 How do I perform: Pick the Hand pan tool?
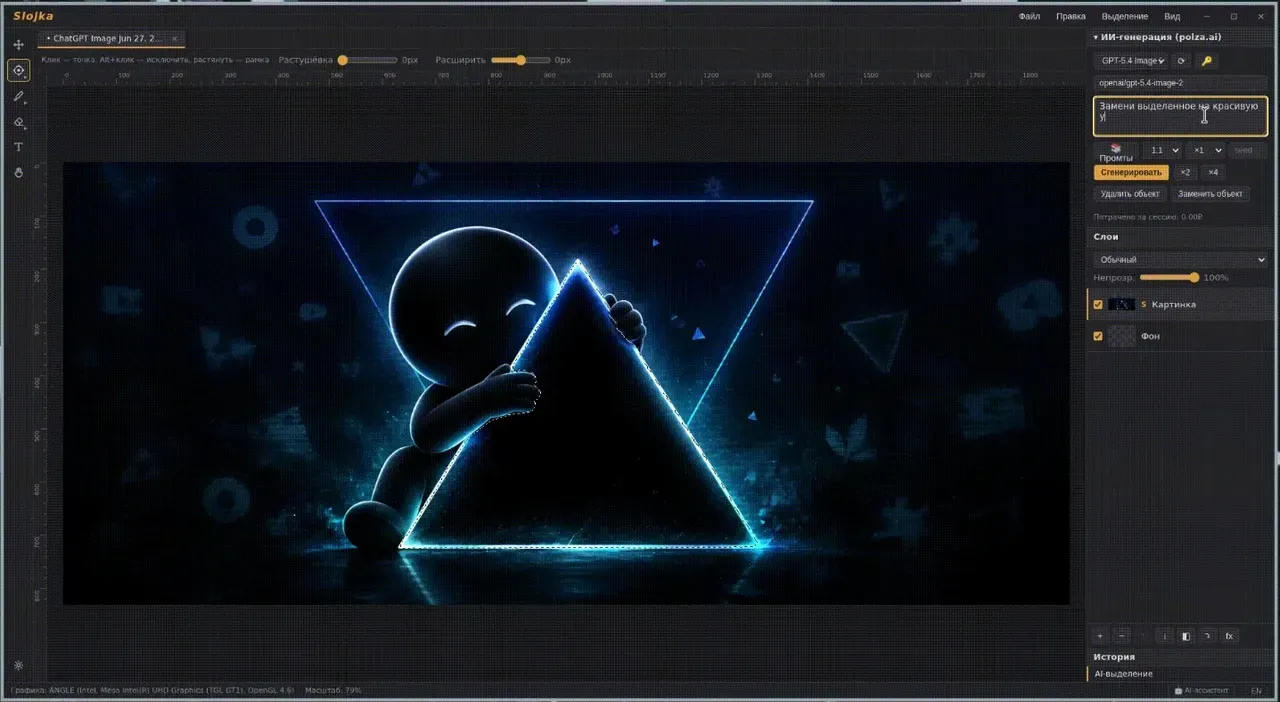pos(18,172)
